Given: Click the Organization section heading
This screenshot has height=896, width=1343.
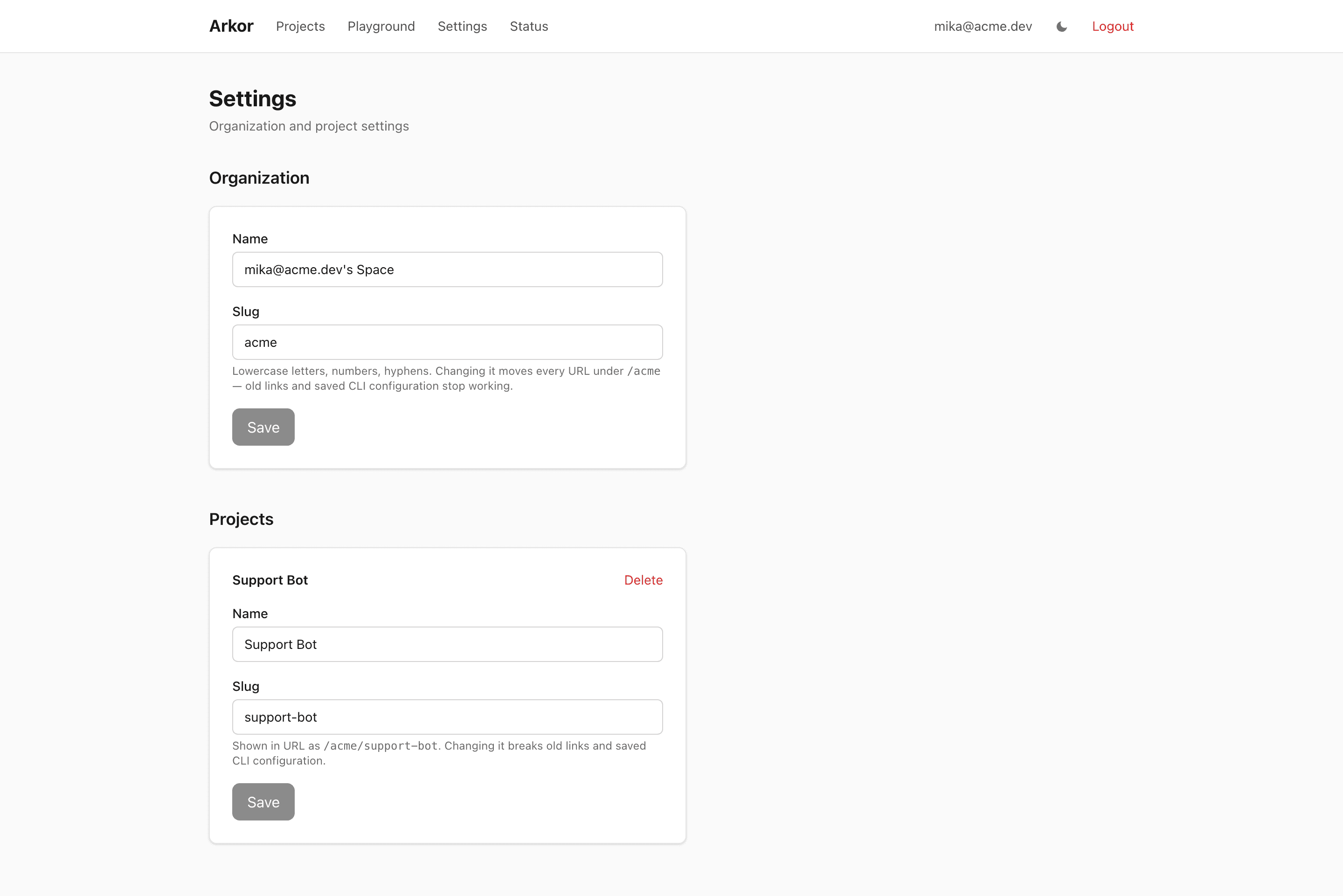Looking at the screenshot, I should [x=259, y=178].
